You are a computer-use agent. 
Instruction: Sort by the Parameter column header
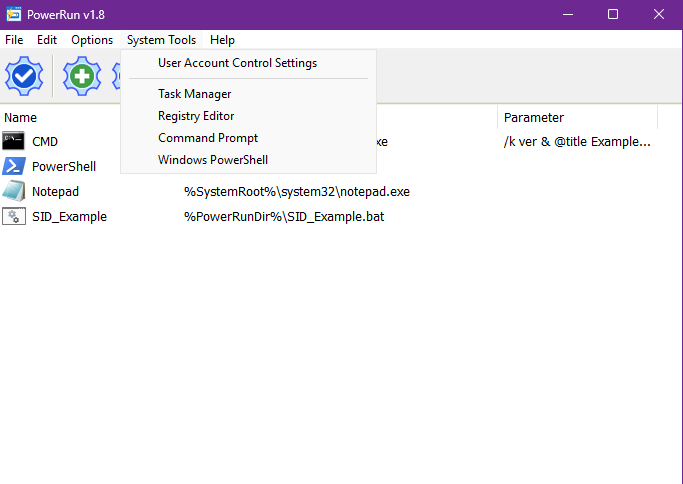point(534,118)
